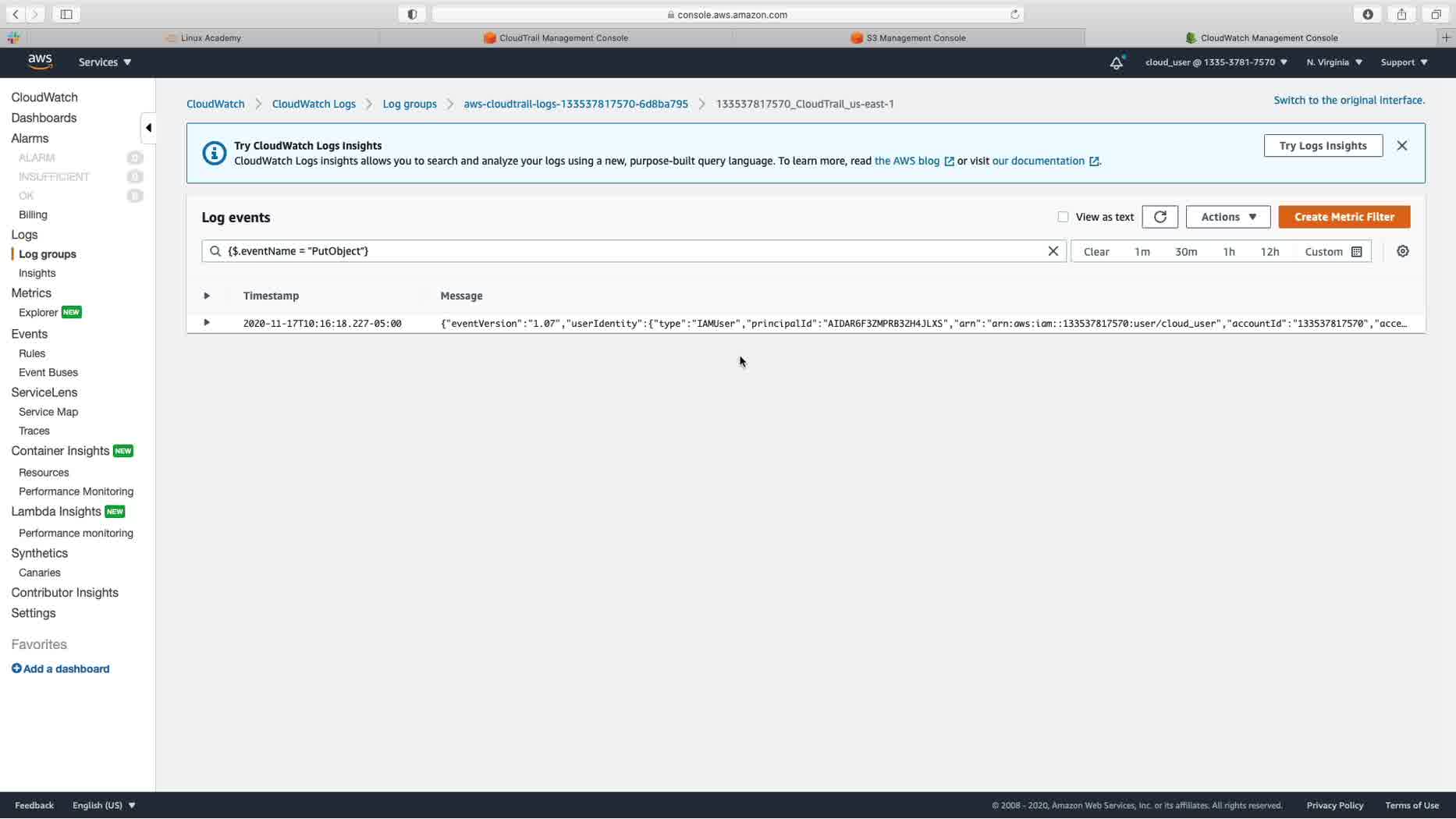Screen dimensions: 1456x819
Task: Click the Create Metric Filter button
Action: [x=1344, y=217]
